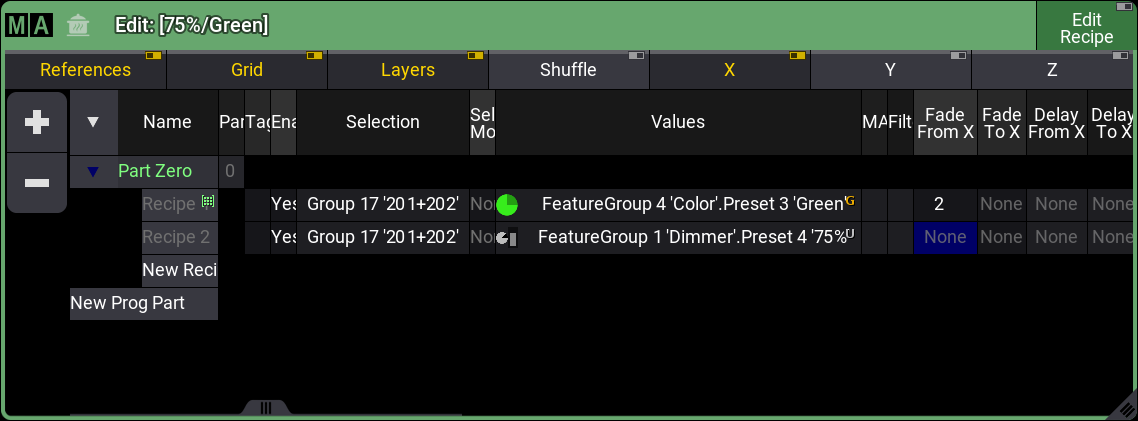
Task: Select the X axis tab
Action: 729,70
